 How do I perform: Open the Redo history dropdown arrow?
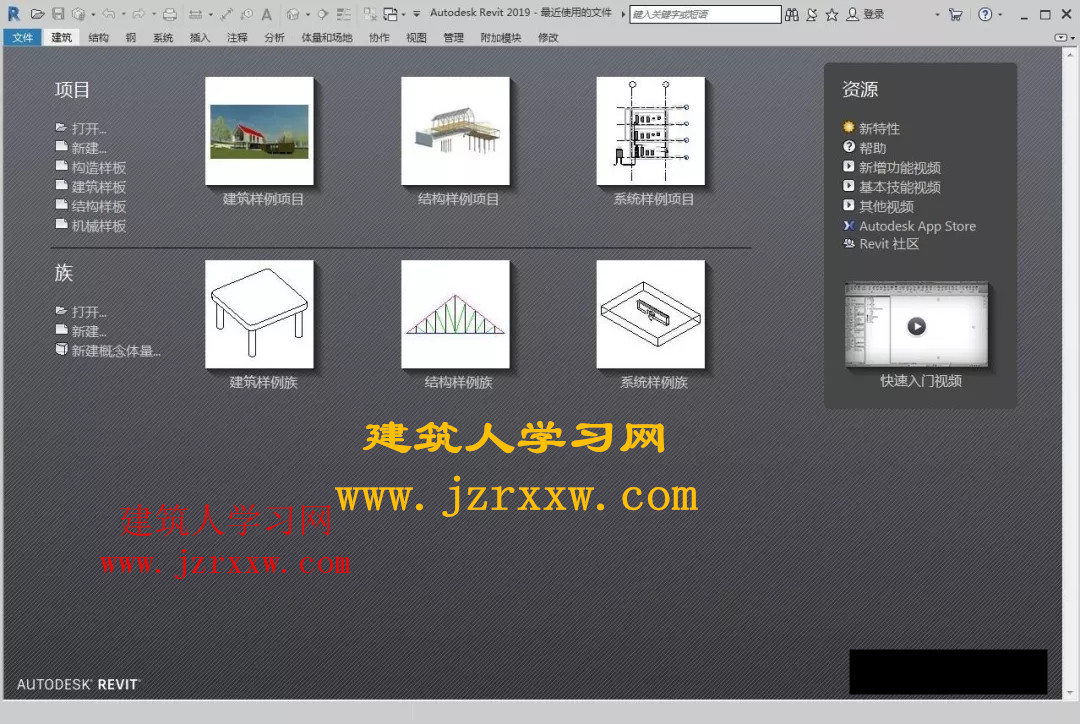click(154, 14)
